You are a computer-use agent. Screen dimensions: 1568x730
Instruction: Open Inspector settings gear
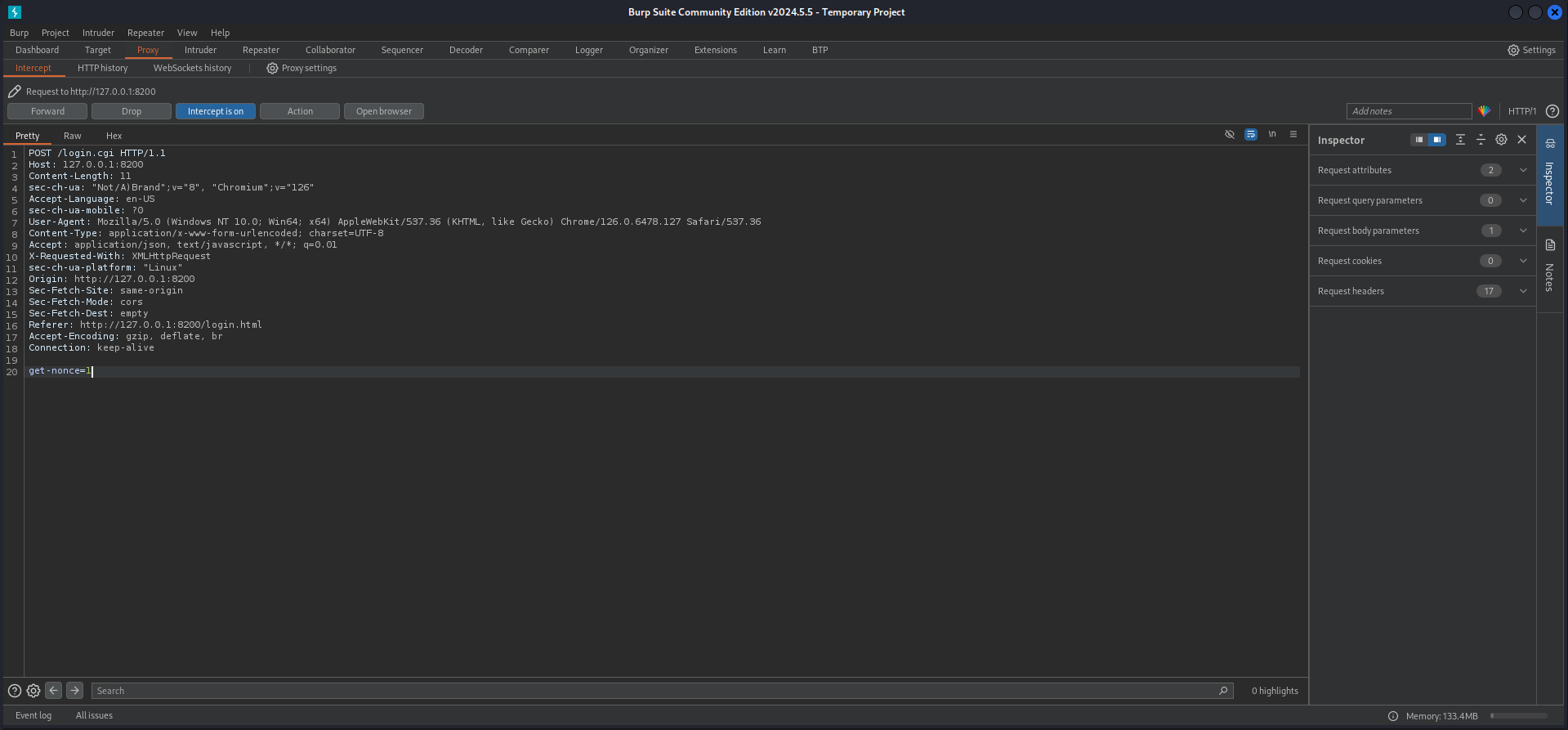1501,140
